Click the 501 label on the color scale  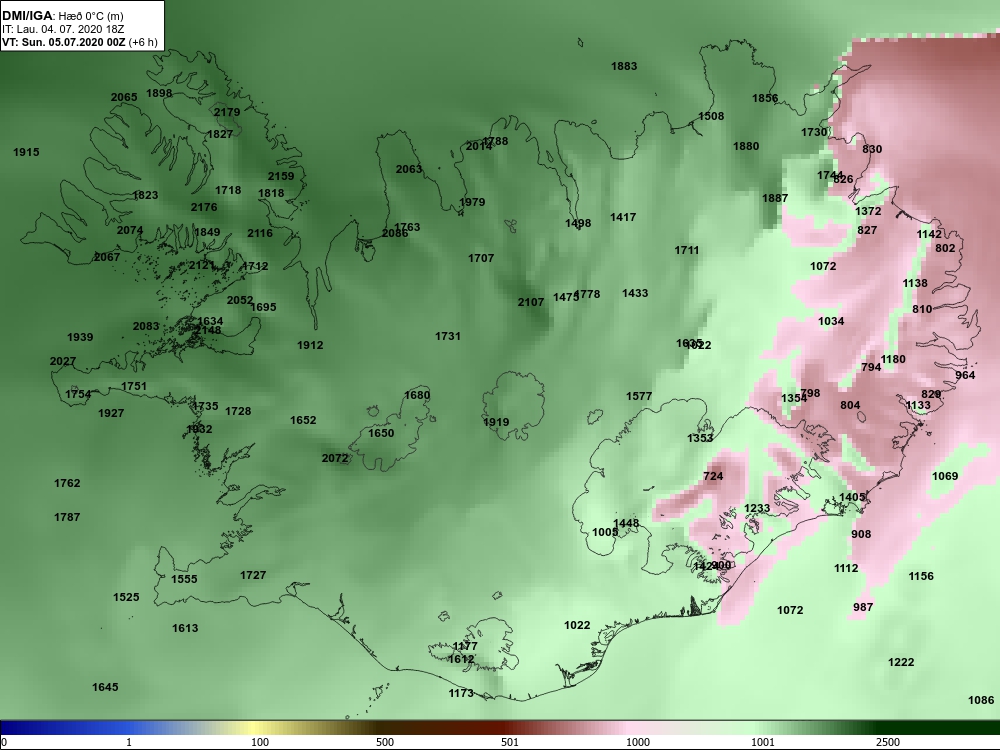point(510,742)
